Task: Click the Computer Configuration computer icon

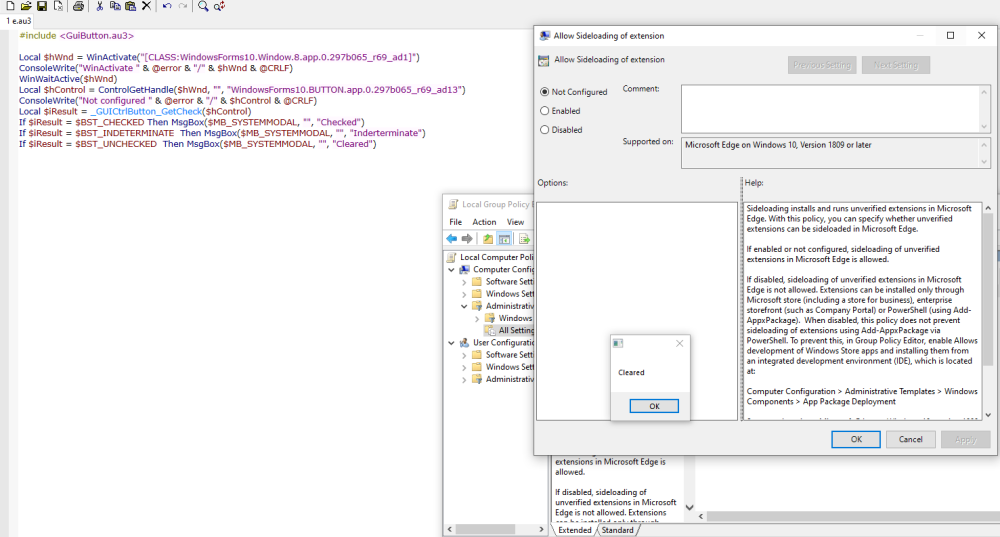Action: coord(464,269)
